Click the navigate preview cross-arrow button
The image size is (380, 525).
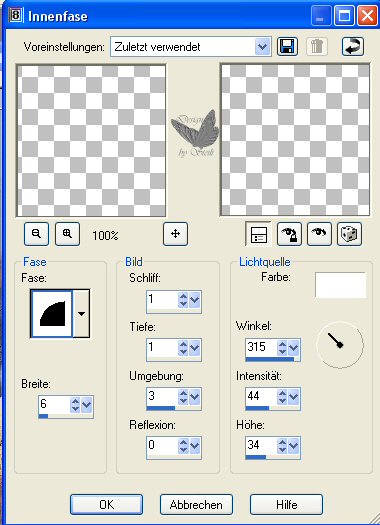[x=175, y=234]
